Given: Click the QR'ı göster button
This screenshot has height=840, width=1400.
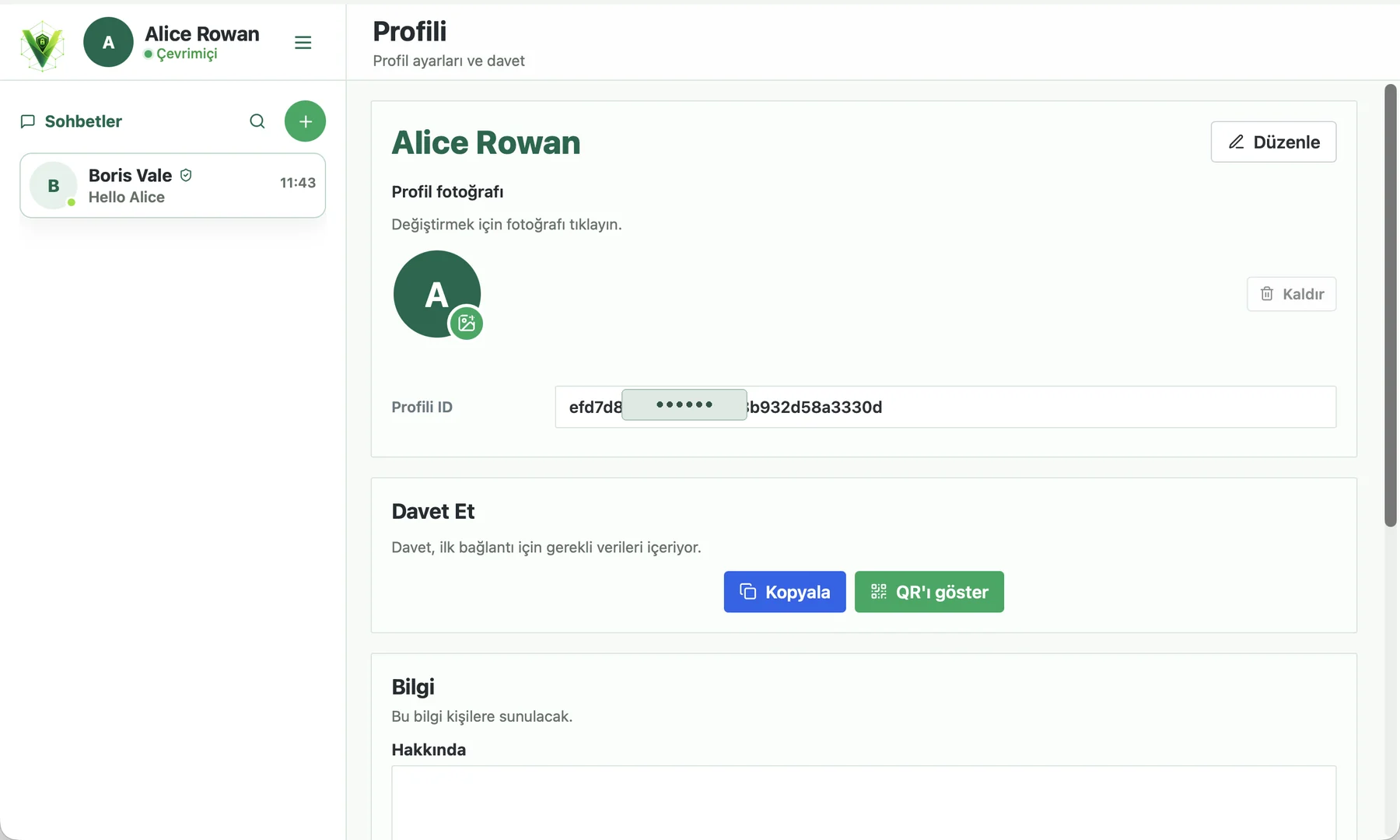Looking at the screenshot, I should [x=929, y=592].
